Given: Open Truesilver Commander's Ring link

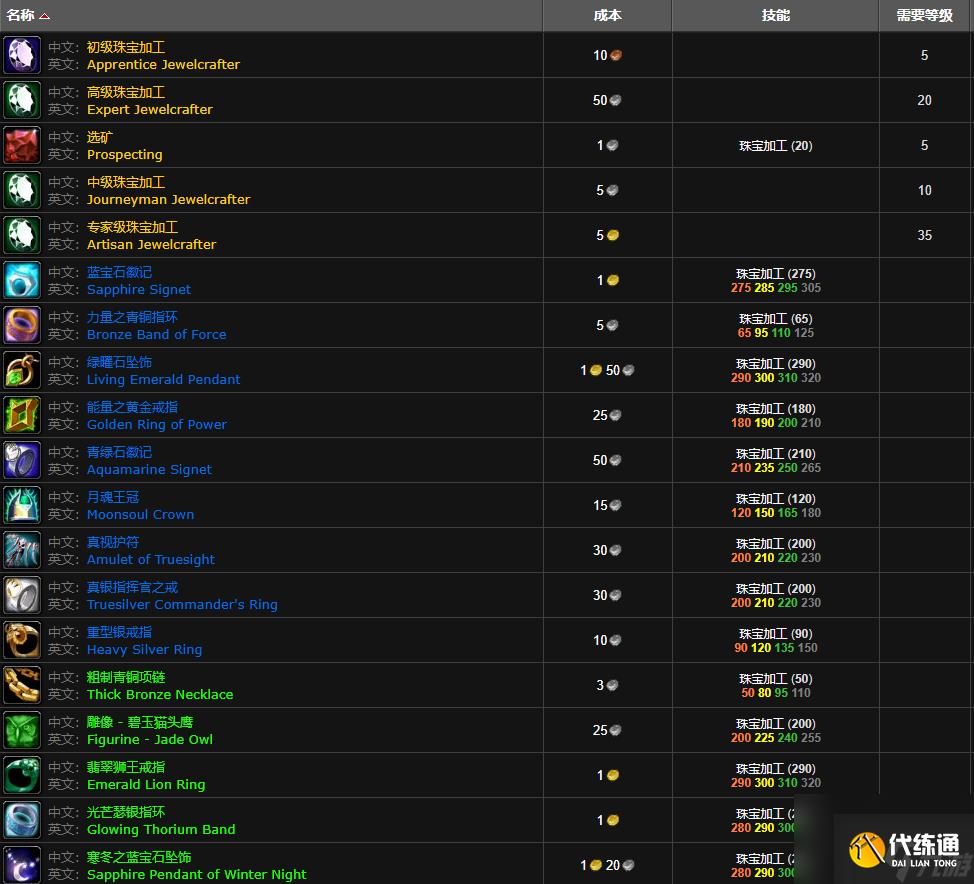Looking at the screenshot, I should (x=182, y=604).
